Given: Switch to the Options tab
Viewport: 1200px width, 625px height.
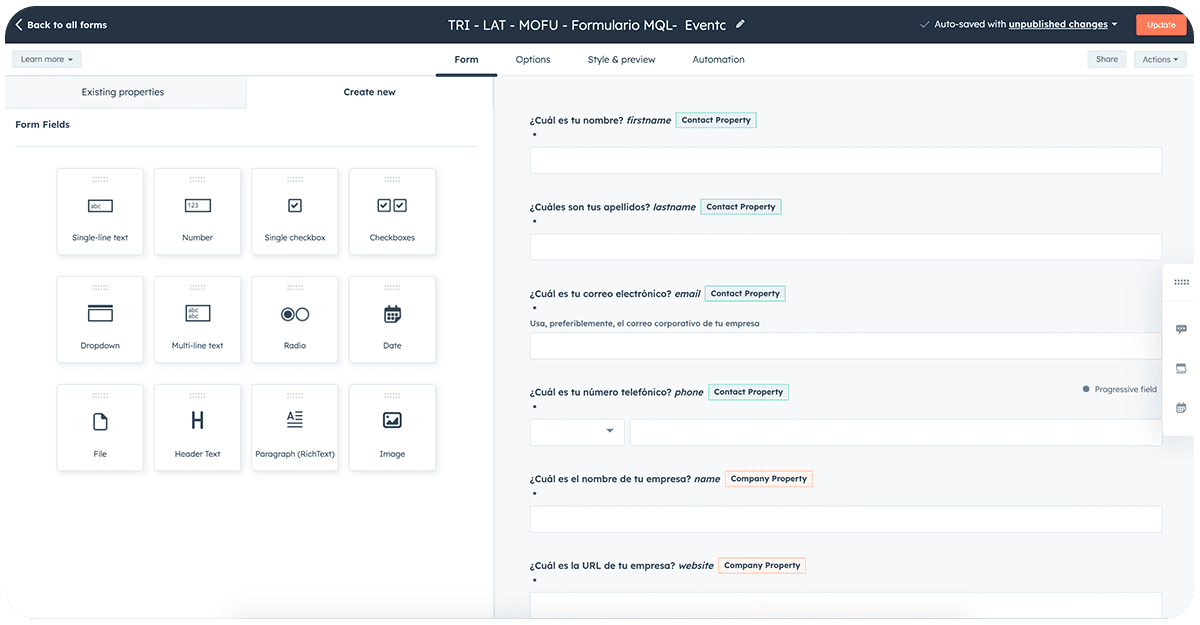Looking at the screenshot, I should [533, 60].
